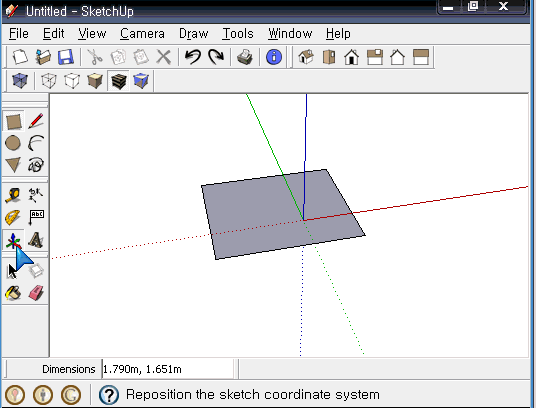This screenshot has width=536, height=408.
Task: Open the Camera menu
Action: (x=142, y=34)
